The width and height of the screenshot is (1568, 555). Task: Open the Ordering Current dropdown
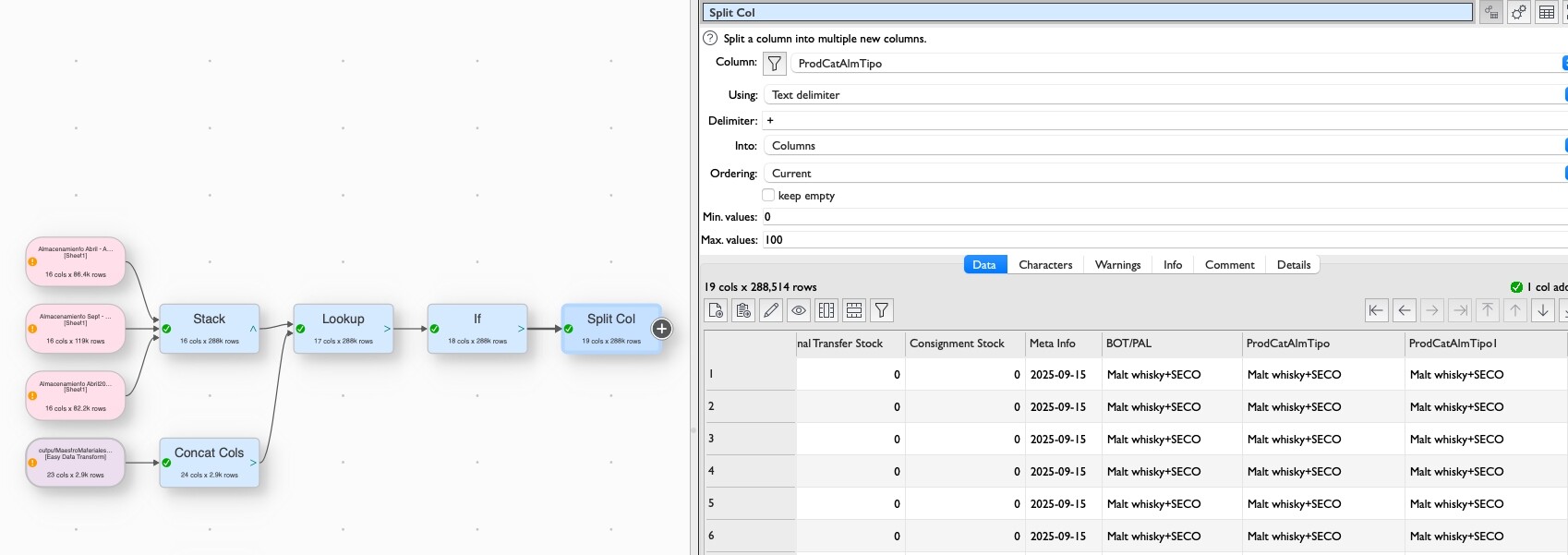point(1164,174)
